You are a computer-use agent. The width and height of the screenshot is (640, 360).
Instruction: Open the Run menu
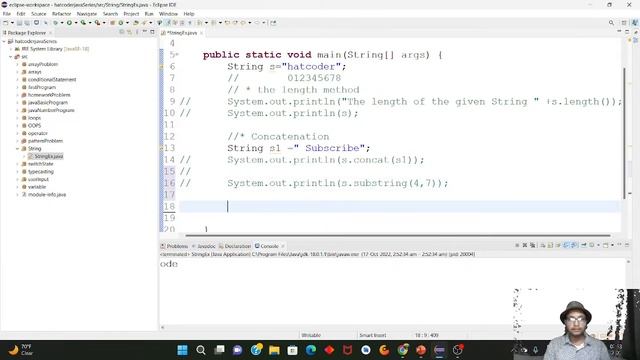point(149,14)
